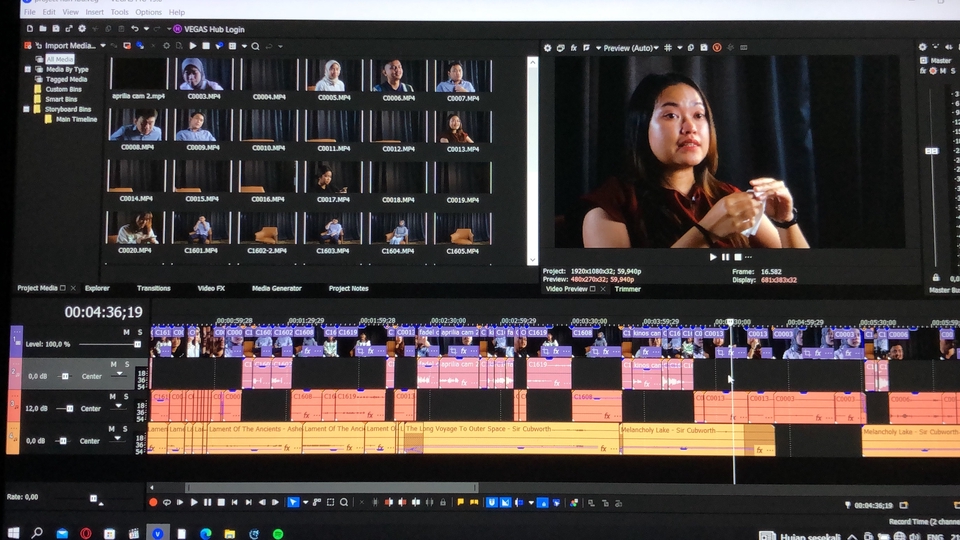Open the Preview (Auto) quality dropdown
The image size is (960, 540).
(x=631, y=48)
